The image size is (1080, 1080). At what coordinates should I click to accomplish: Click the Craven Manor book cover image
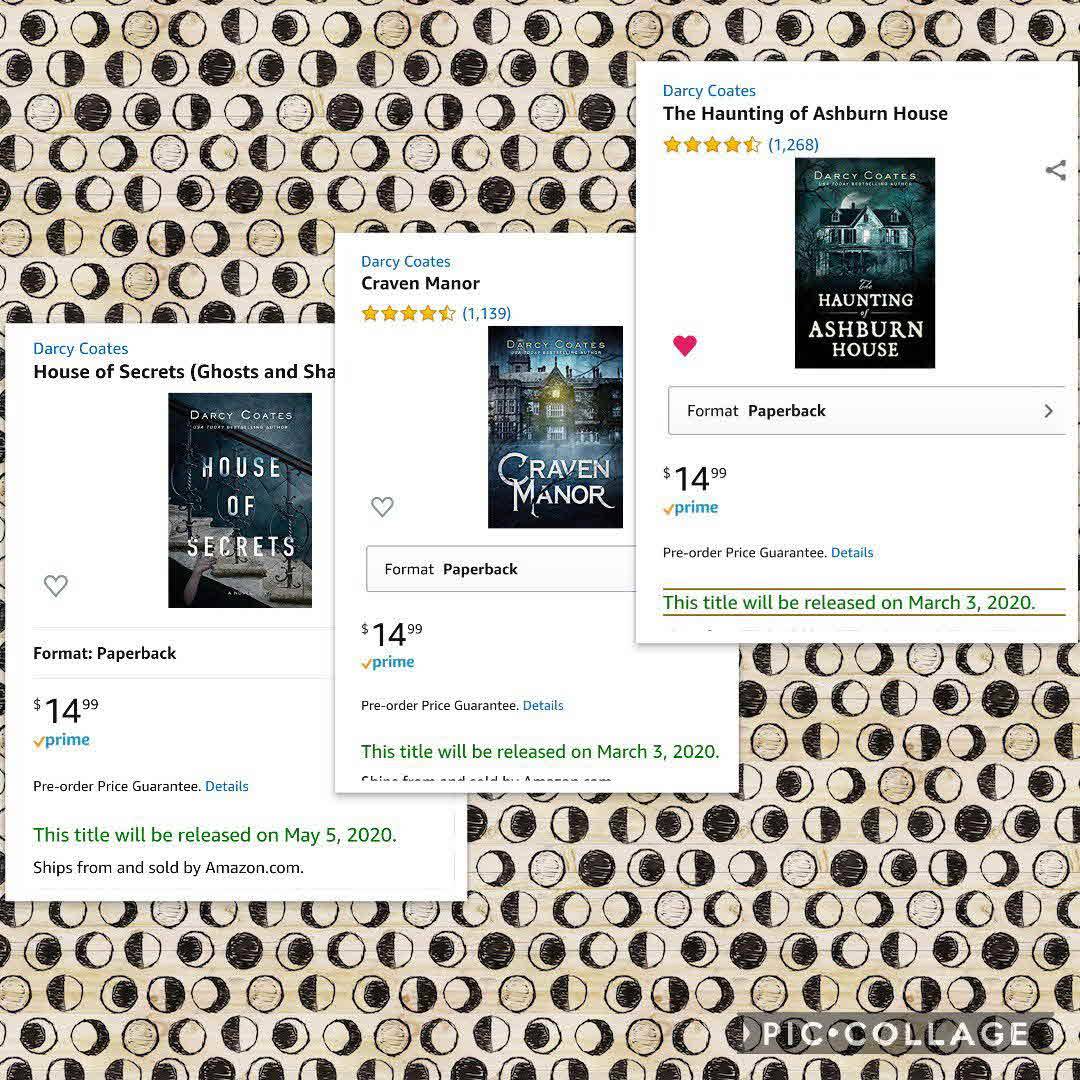click(x=555, y=427)
